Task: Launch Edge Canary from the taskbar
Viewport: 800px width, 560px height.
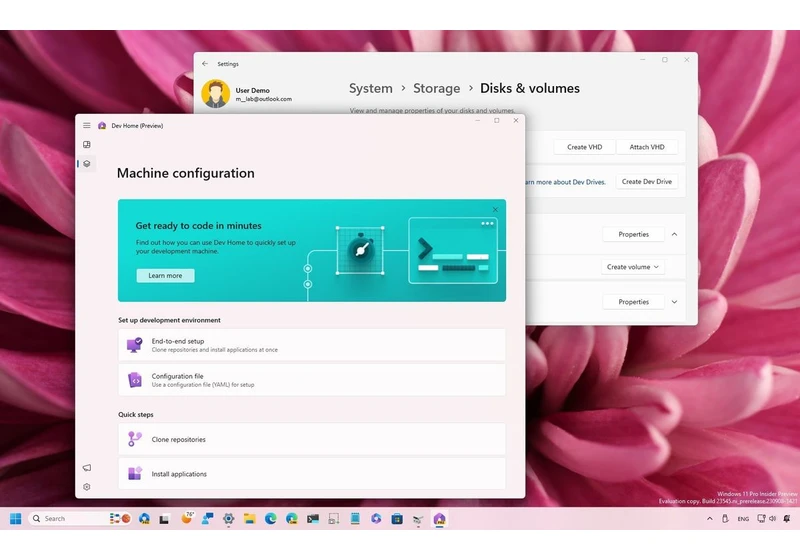Action: [292, 519]
